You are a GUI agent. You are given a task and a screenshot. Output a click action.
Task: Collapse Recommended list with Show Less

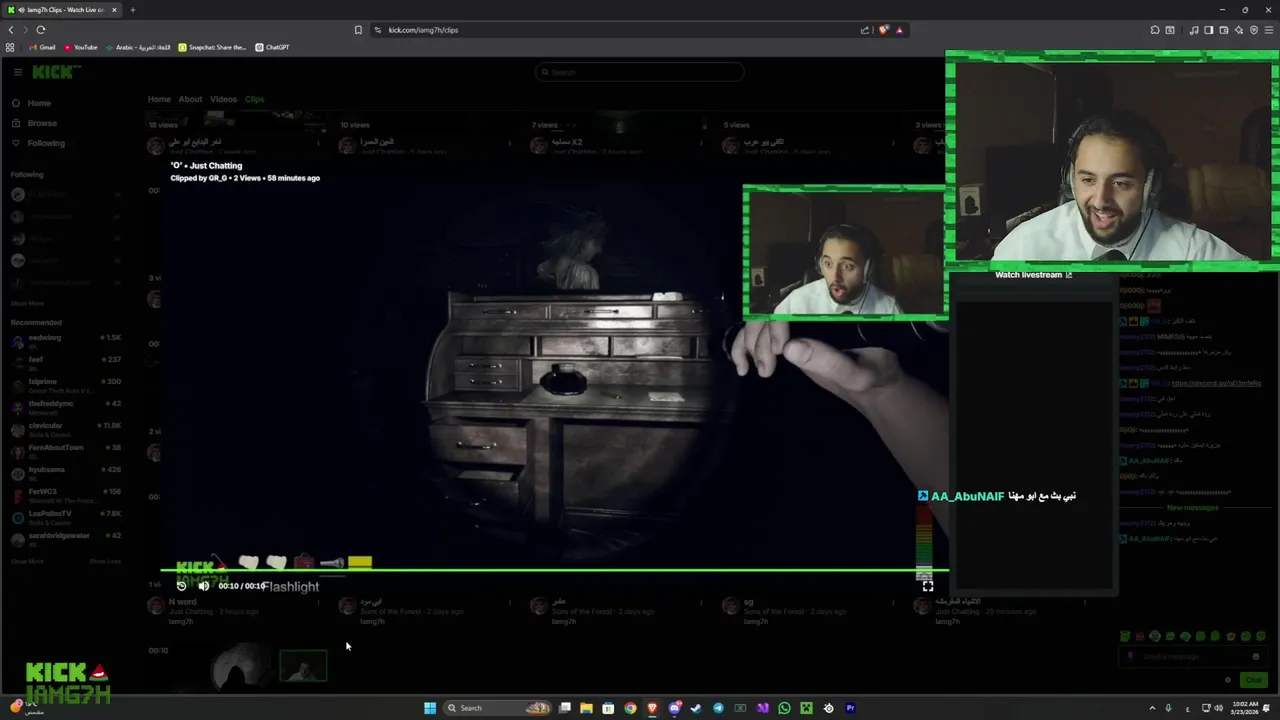click(105, 561)
